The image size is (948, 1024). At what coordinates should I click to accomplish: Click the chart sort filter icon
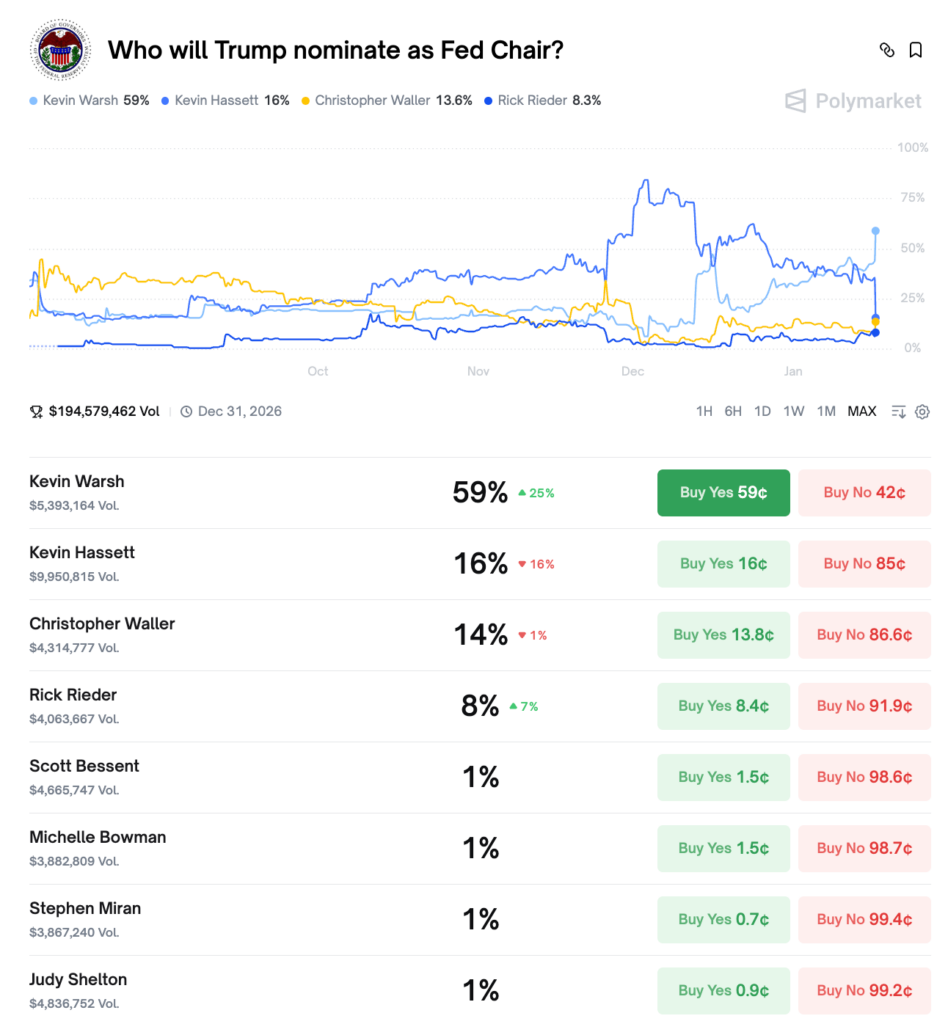[x=898, y=412]
